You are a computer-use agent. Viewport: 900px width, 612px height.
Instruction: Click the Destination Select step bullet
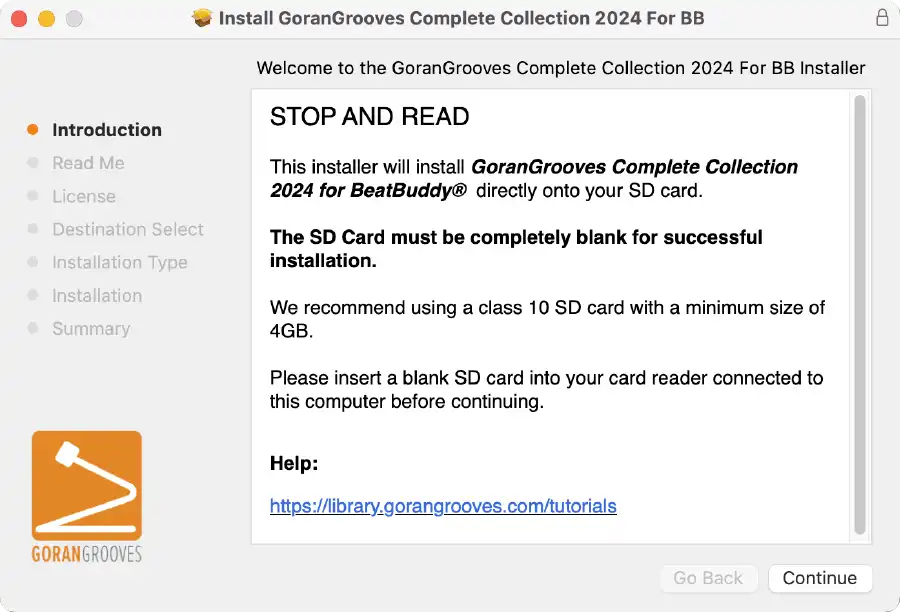coord(33,229)
